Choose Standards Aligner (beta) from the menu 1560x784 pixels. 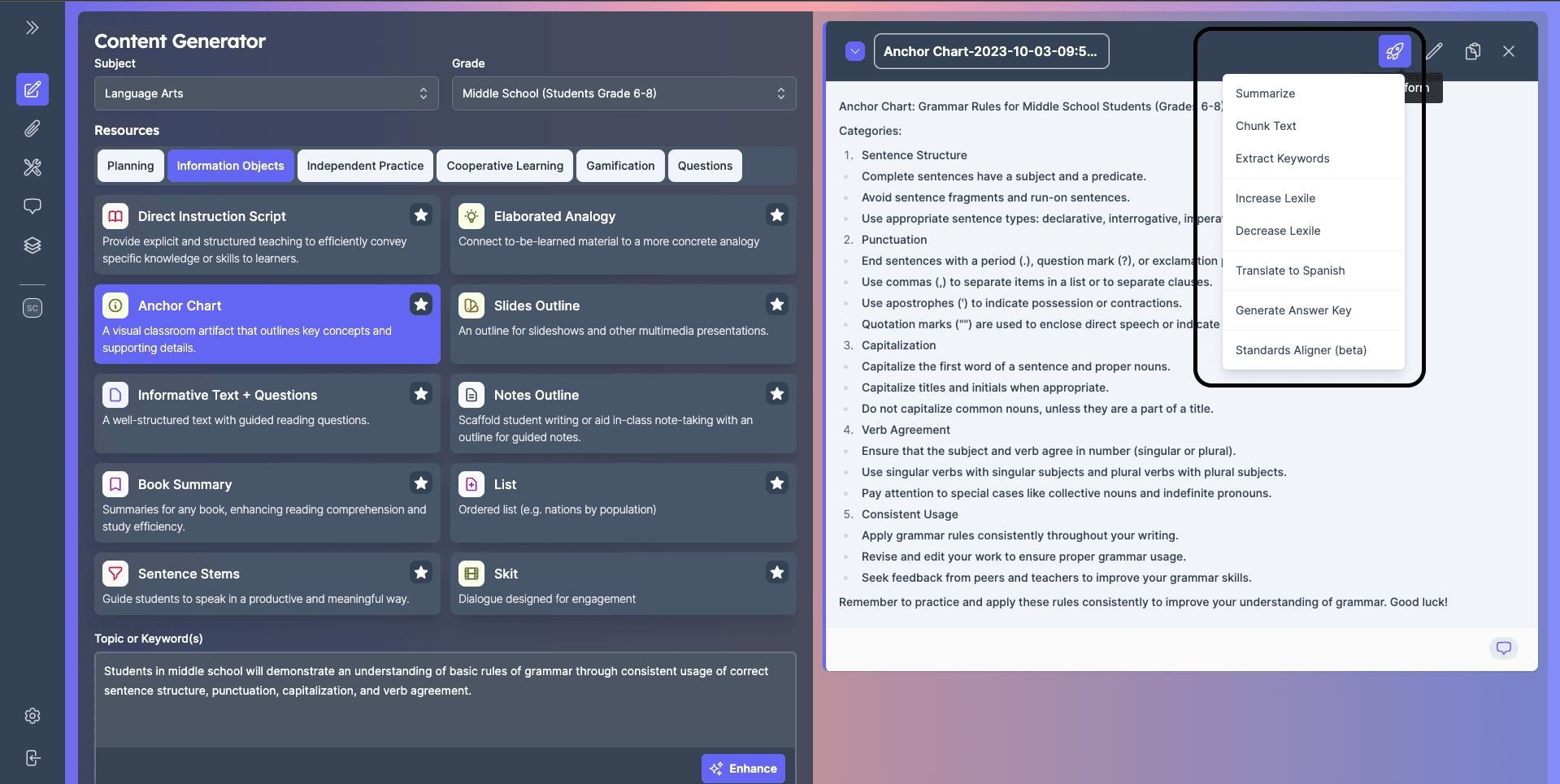[1313, 350]
